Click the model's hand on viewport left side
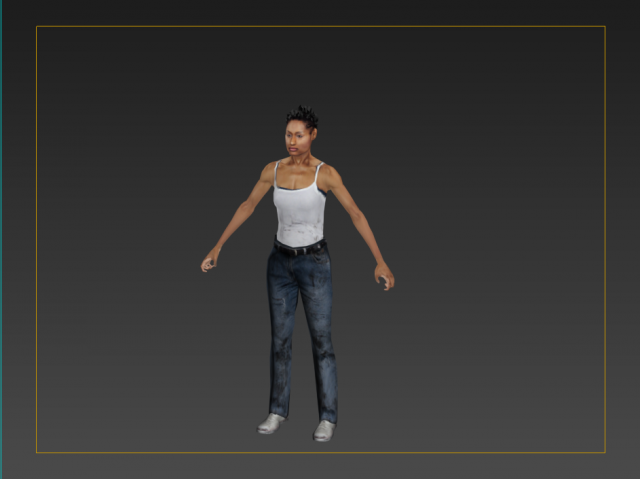Image resolution: width=640 pixels, height=479 pixels. (x=209, y=263)
